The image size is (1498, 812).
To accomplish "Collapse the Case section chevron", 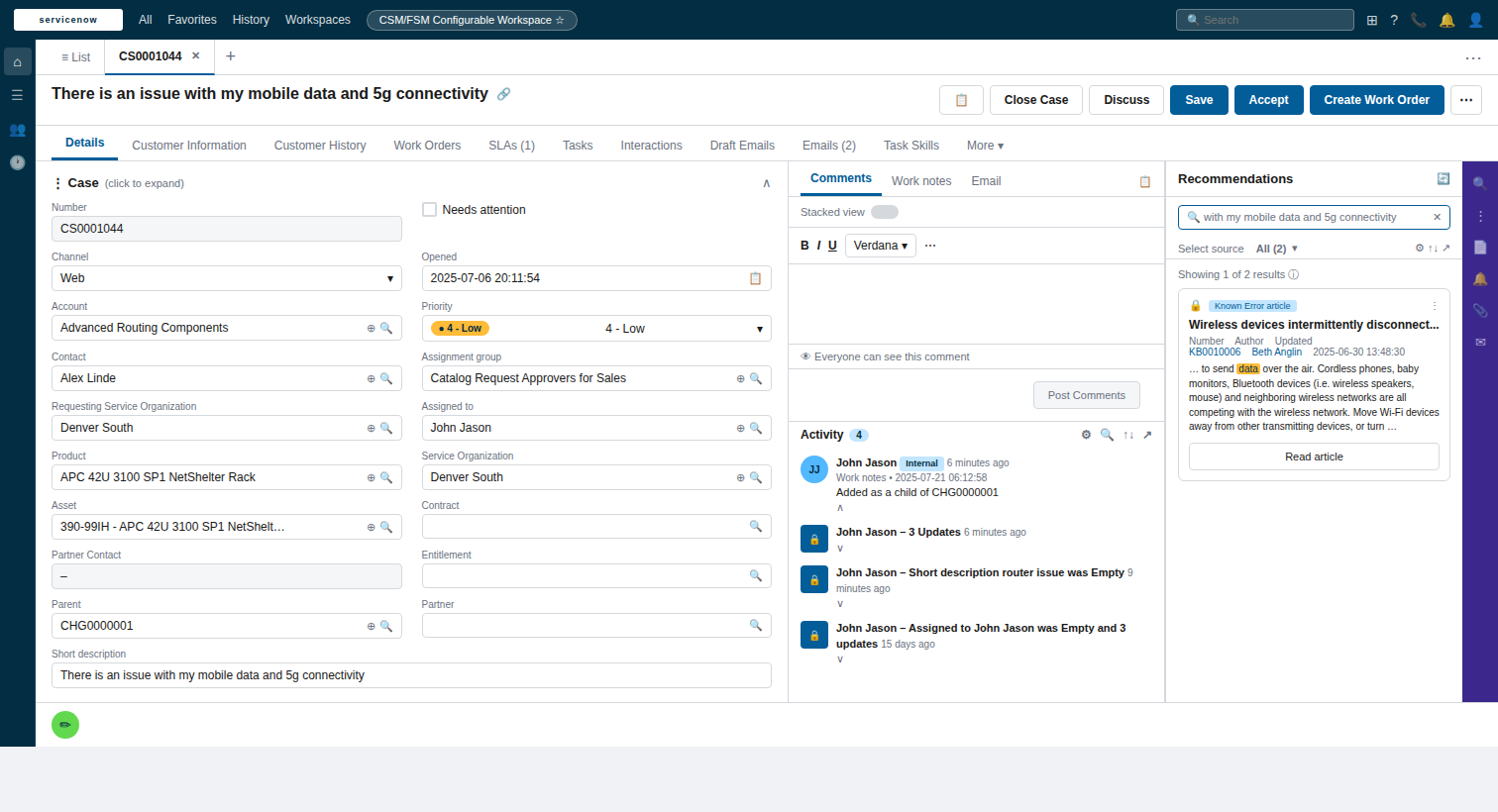I will [x=766, y=183].
